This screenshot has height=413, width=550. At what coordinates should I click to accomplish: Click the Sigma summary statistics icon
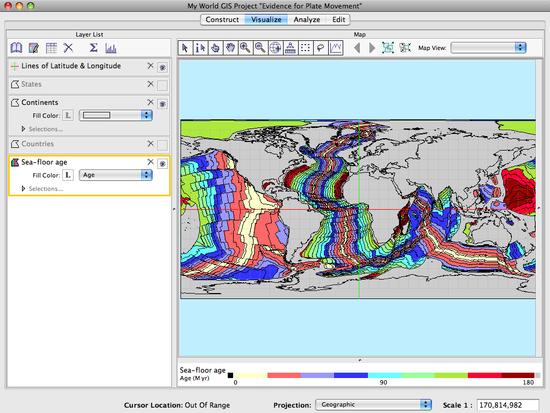[x=93, y=48]
